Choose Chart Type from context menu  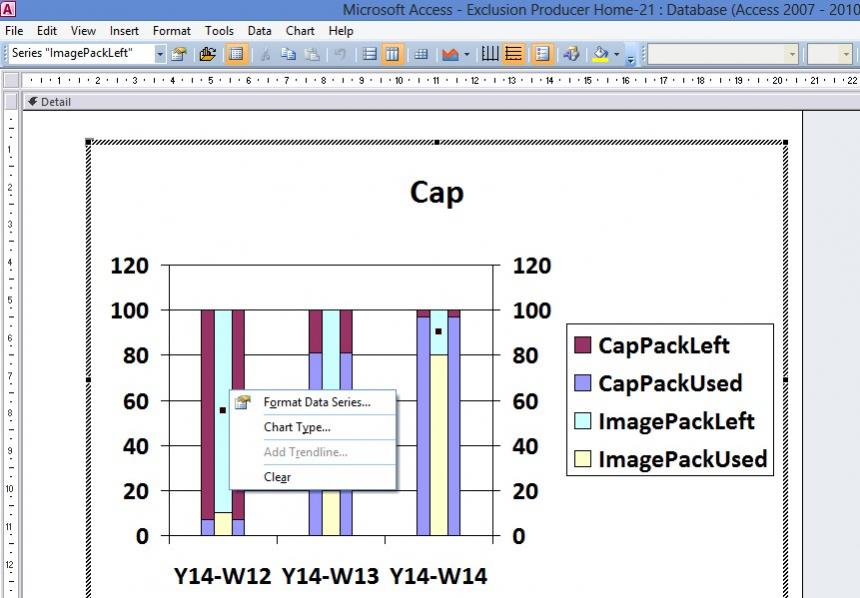pos(313,427)
